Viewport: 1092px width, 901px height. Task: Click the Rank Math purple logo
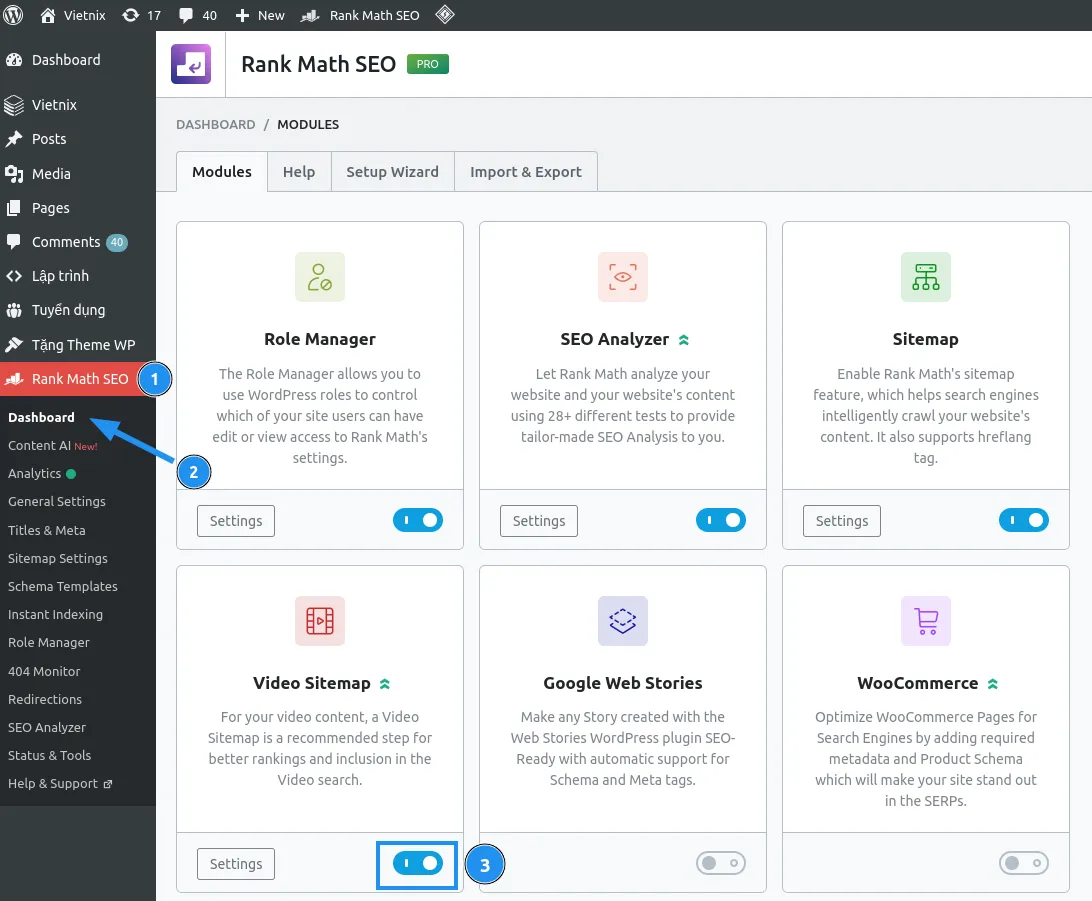pyautogui.click(x=191, y=64)
